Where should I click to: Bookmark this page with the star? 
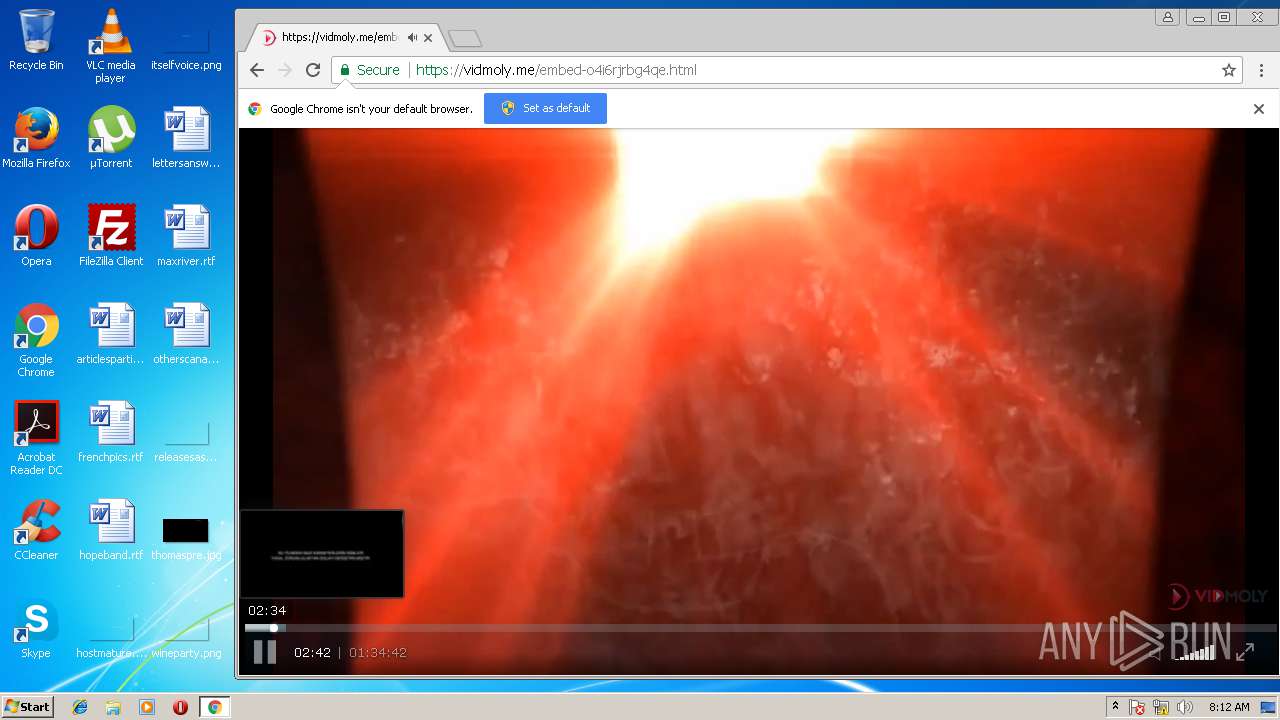[1229, 70]
